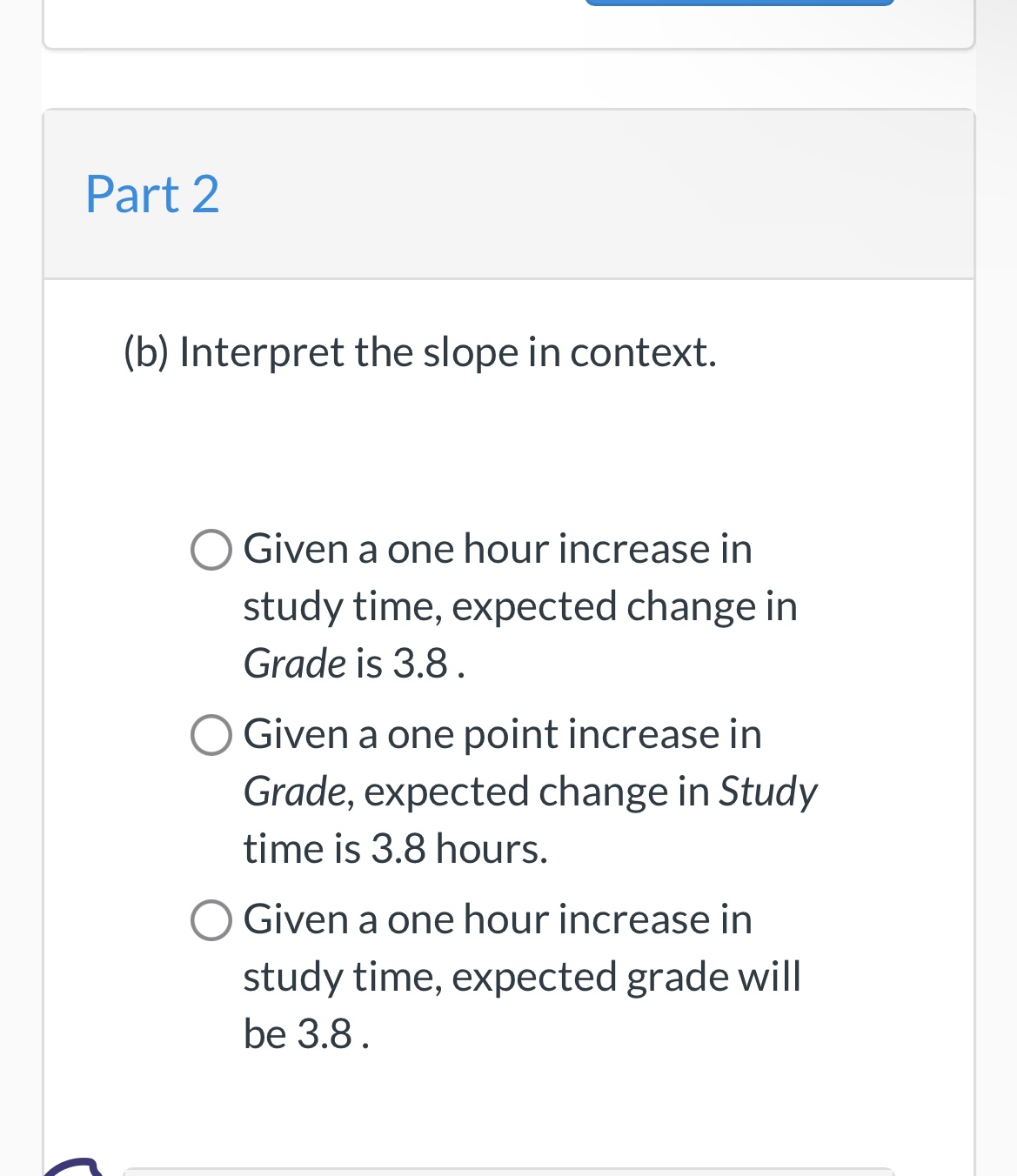Click the area above the Part 2 card

509,78
